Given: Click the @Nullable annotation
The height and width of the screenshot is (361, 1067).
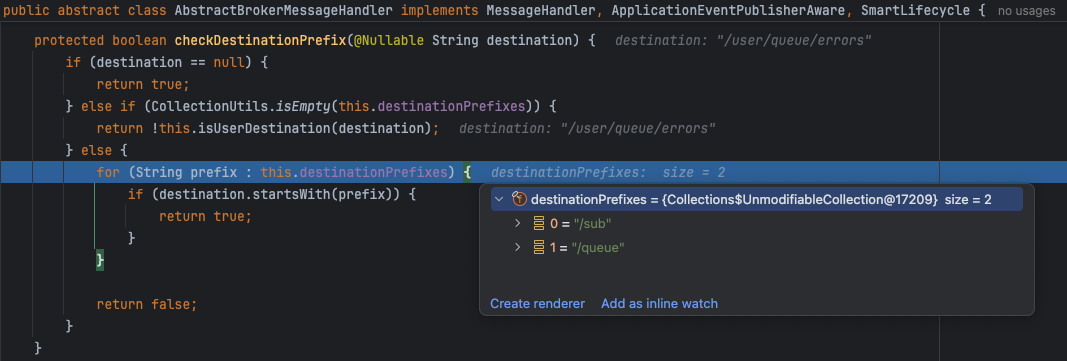Looking at the screenshot, I should (x=389, y=40).
